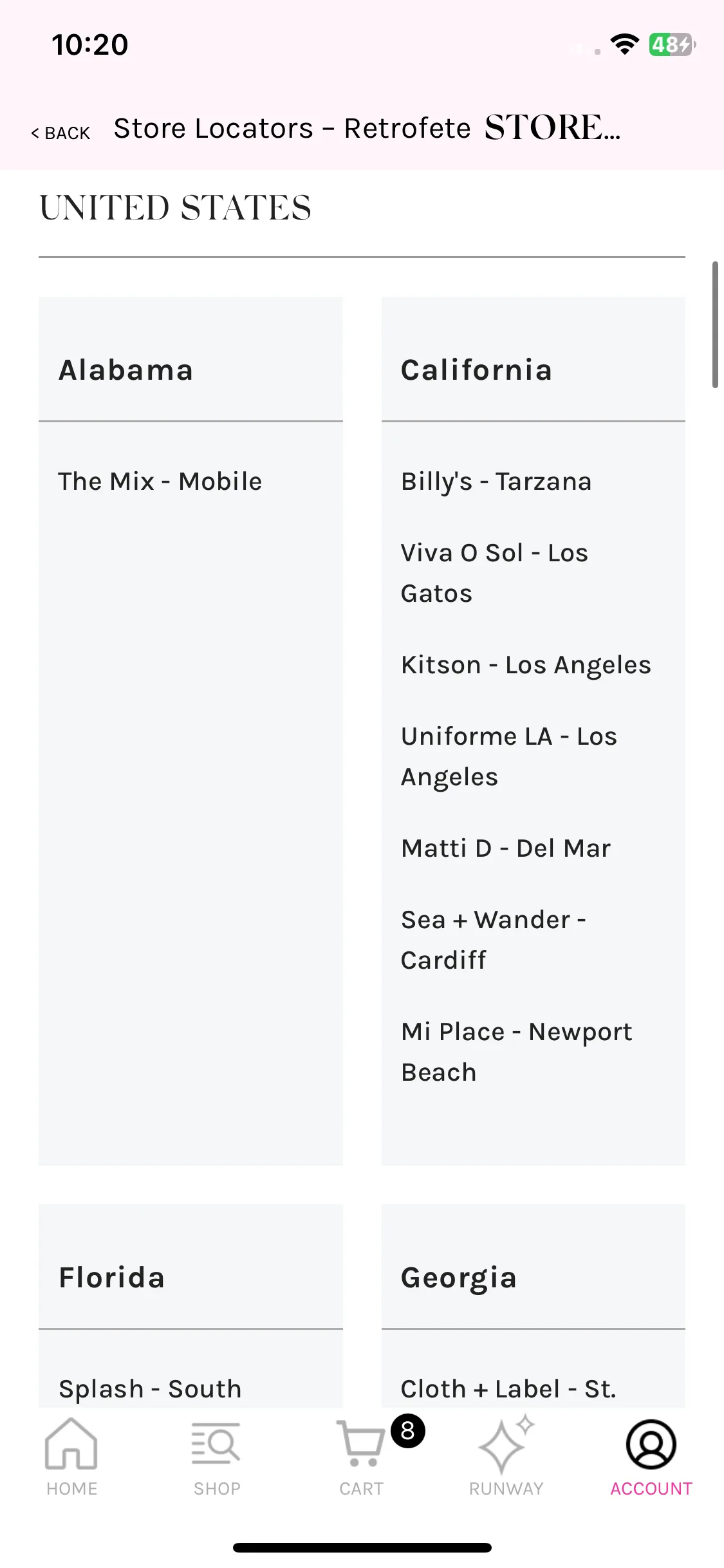This screenshot has height=1568, width=724.
Task: Select the Georgia state header
Action: 458,1278
